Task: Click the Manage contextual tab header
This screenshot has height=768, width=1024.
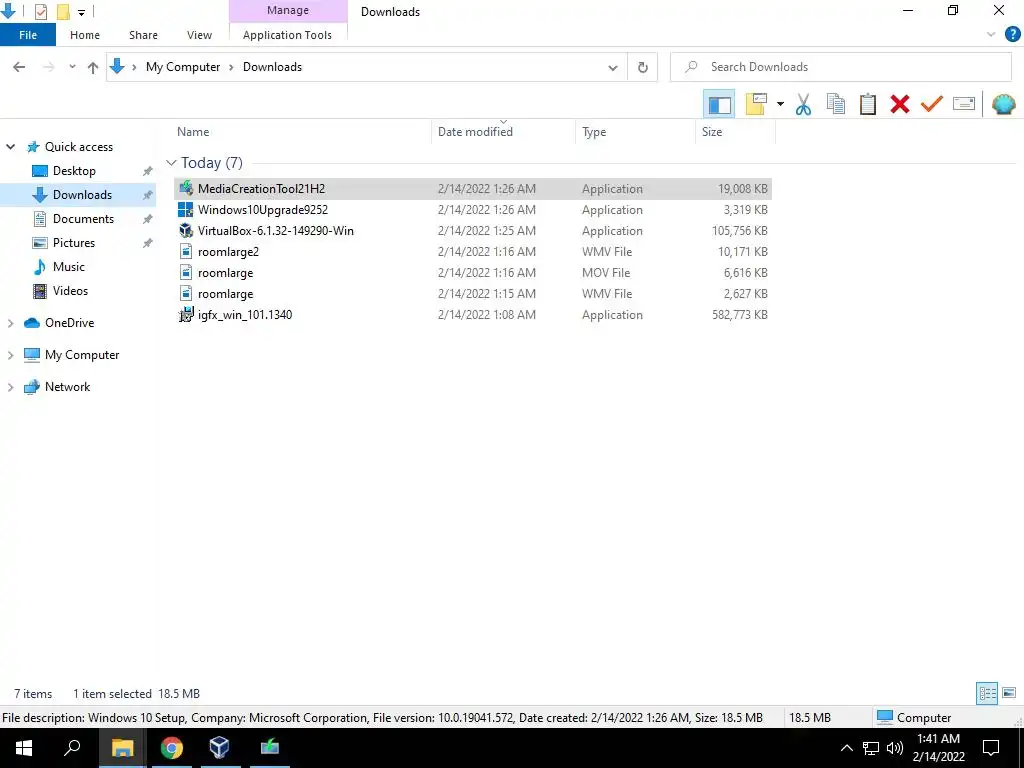Action: point(288,10)
